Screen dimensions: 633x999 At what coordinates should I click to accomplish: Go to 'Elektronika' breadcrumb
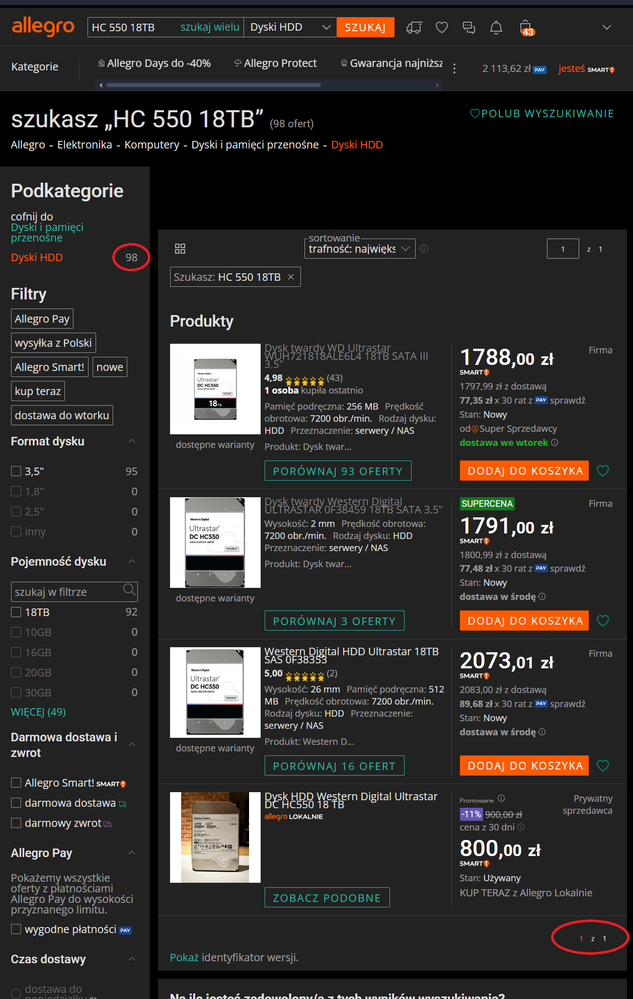click(85, 145)
